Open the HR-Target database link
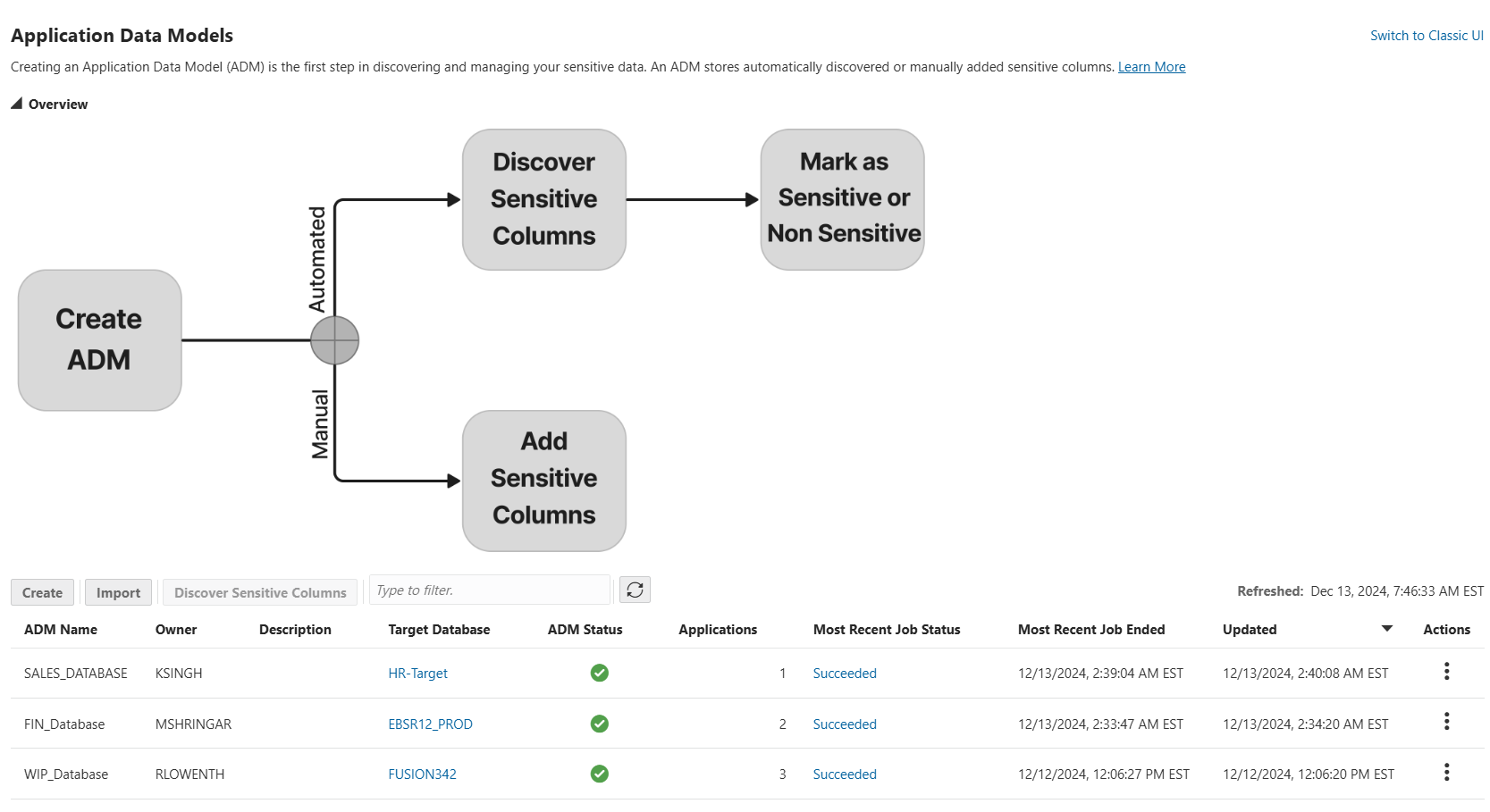 click(417, 673)
